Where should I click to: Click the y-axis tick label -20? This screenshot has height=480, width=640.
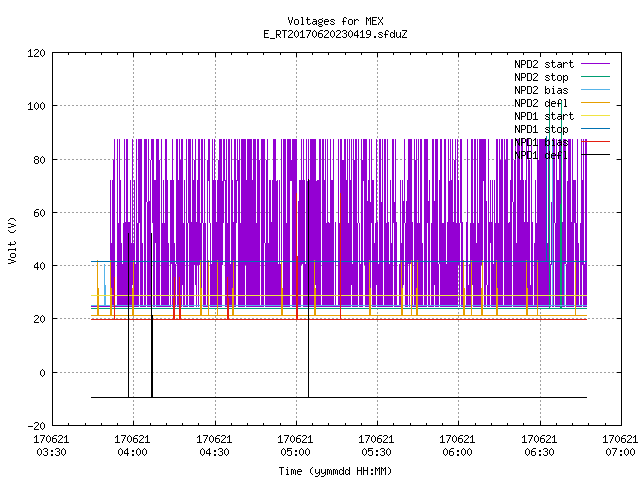[x=36, y=426]
